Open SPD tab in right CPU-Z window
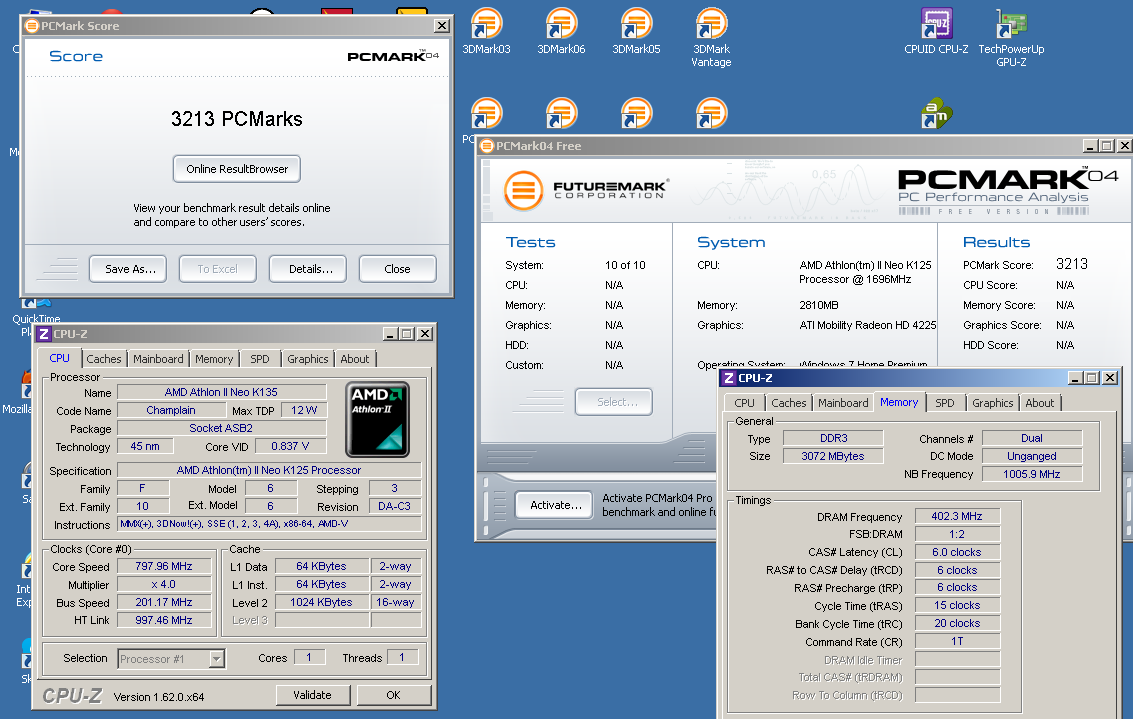 tap(944, 403)
